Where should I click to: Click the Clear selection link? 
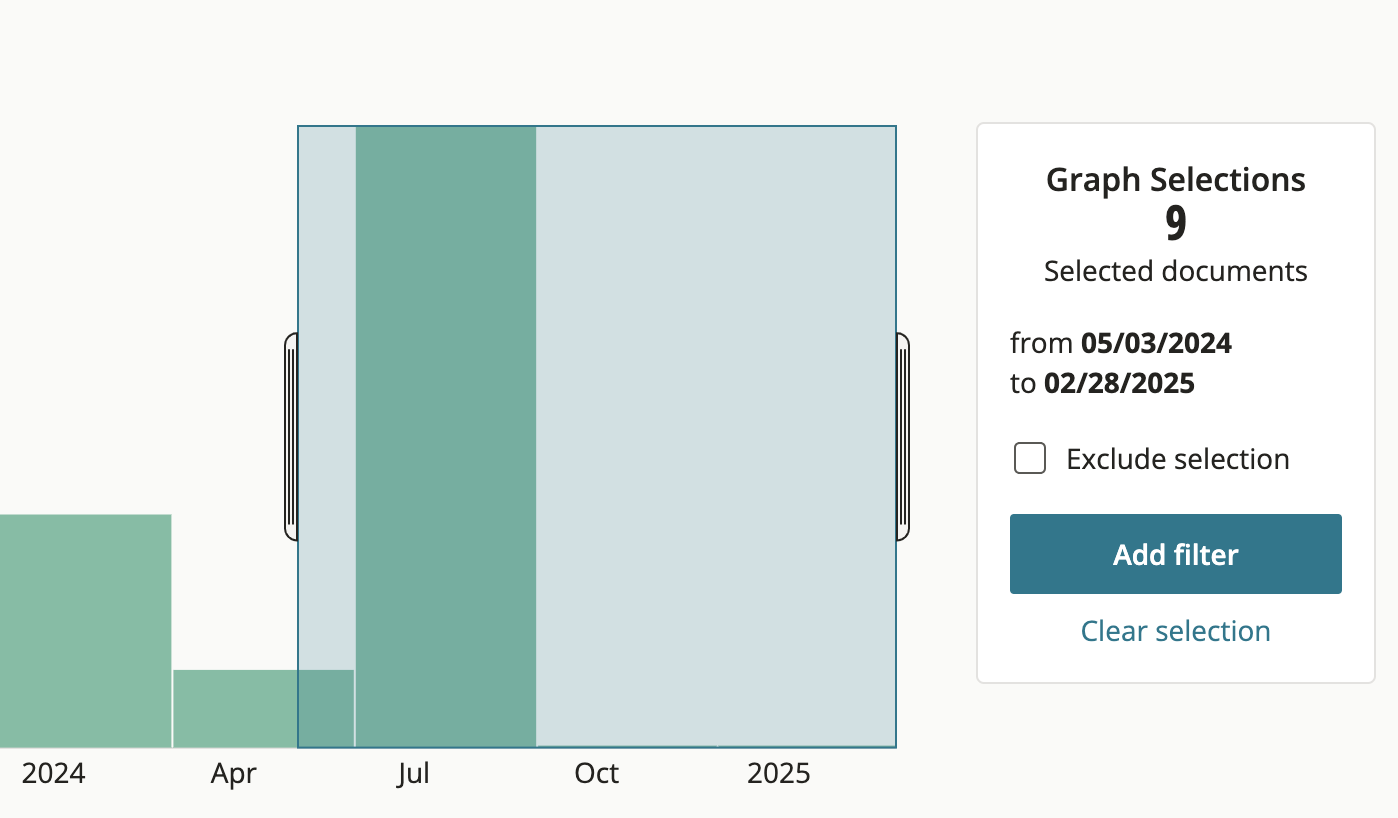point(1176,631)
